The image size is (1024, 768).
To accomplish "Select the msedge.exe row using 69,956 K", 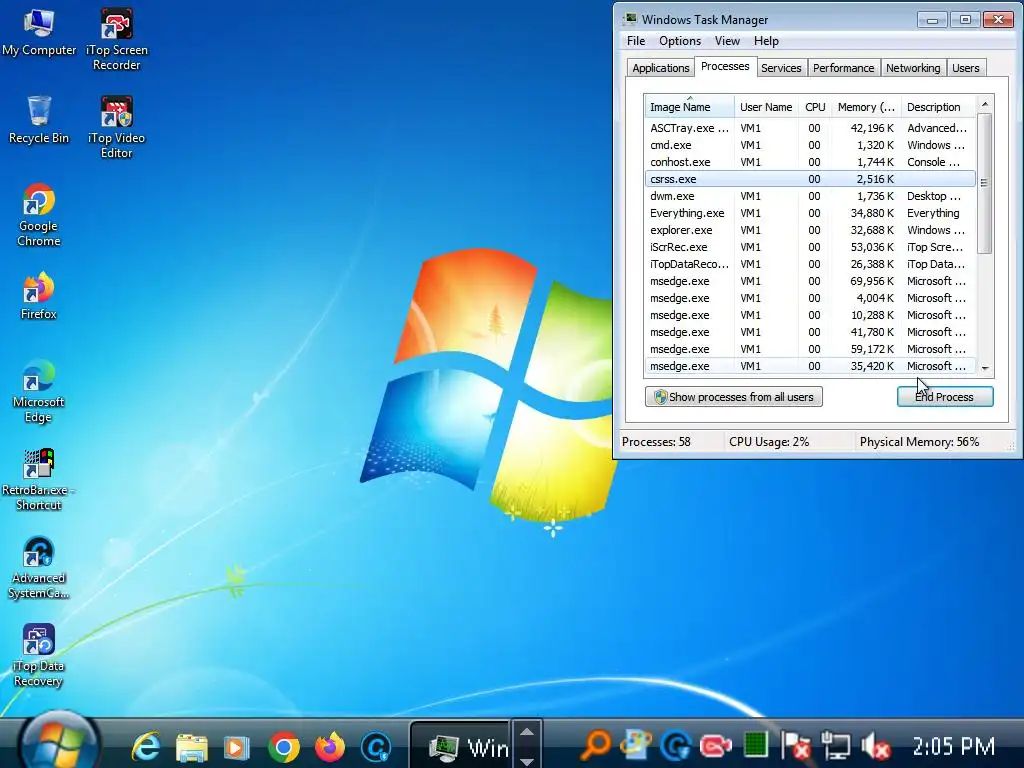I will [x=810, y=281].
